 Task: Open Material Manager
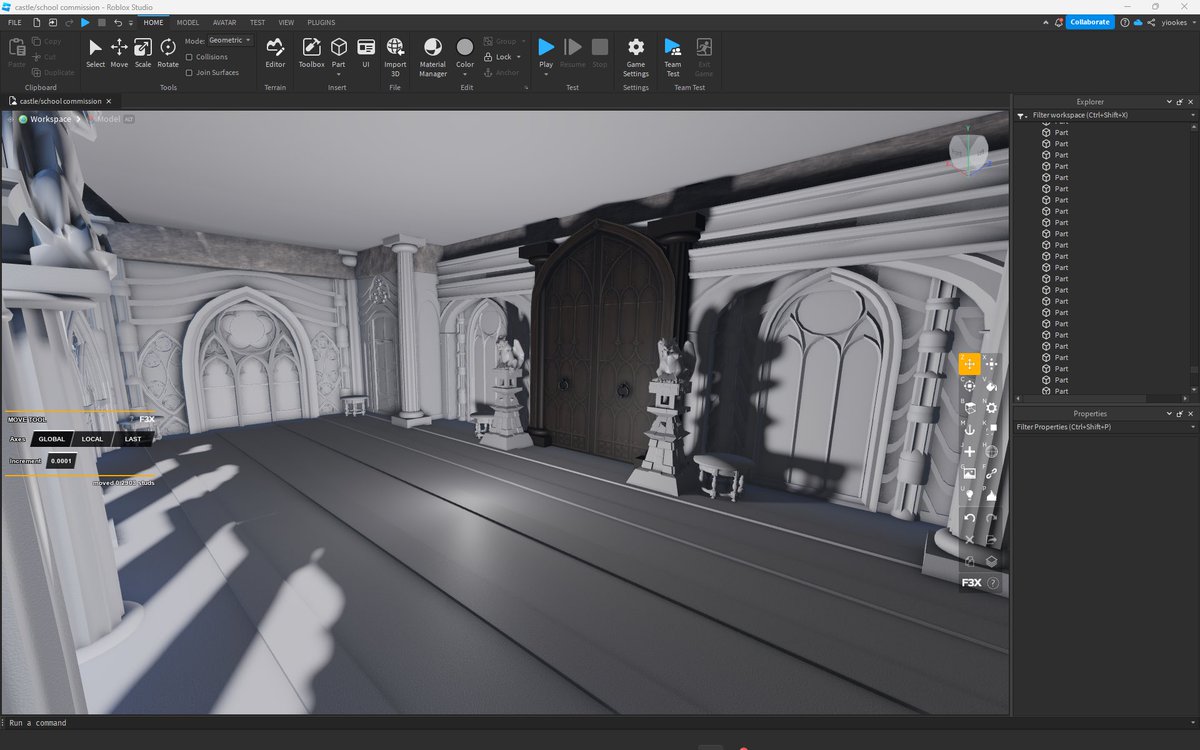(433, 57)
